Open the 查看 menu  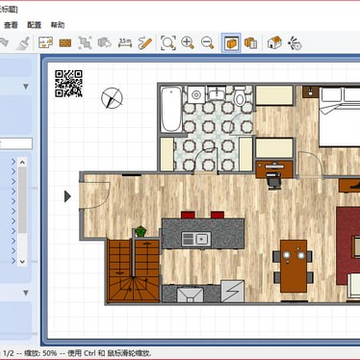coord(11,25)
